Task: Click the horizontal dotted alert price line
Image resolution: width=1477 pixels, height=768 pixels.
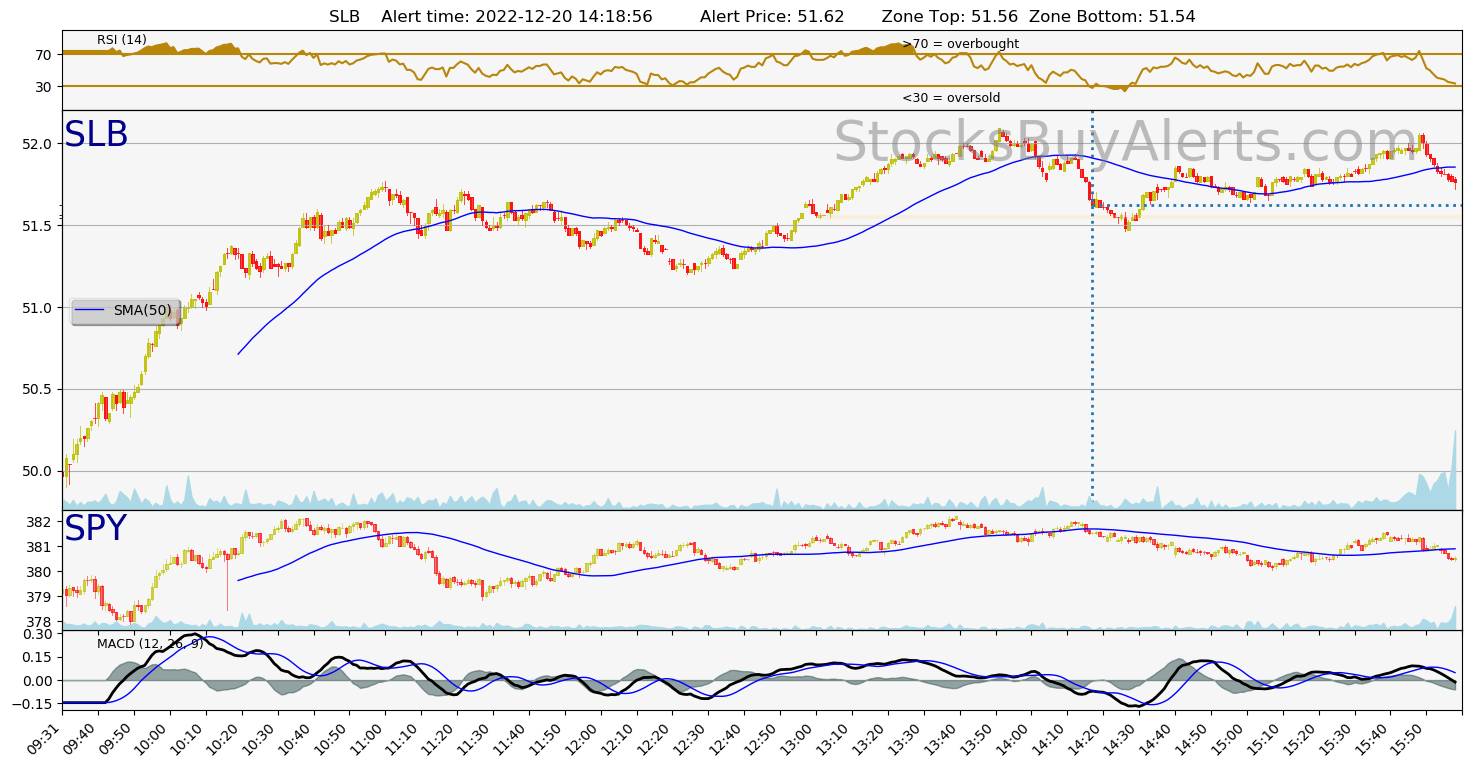Action: pyautogui.click(x=1277, y=205)
